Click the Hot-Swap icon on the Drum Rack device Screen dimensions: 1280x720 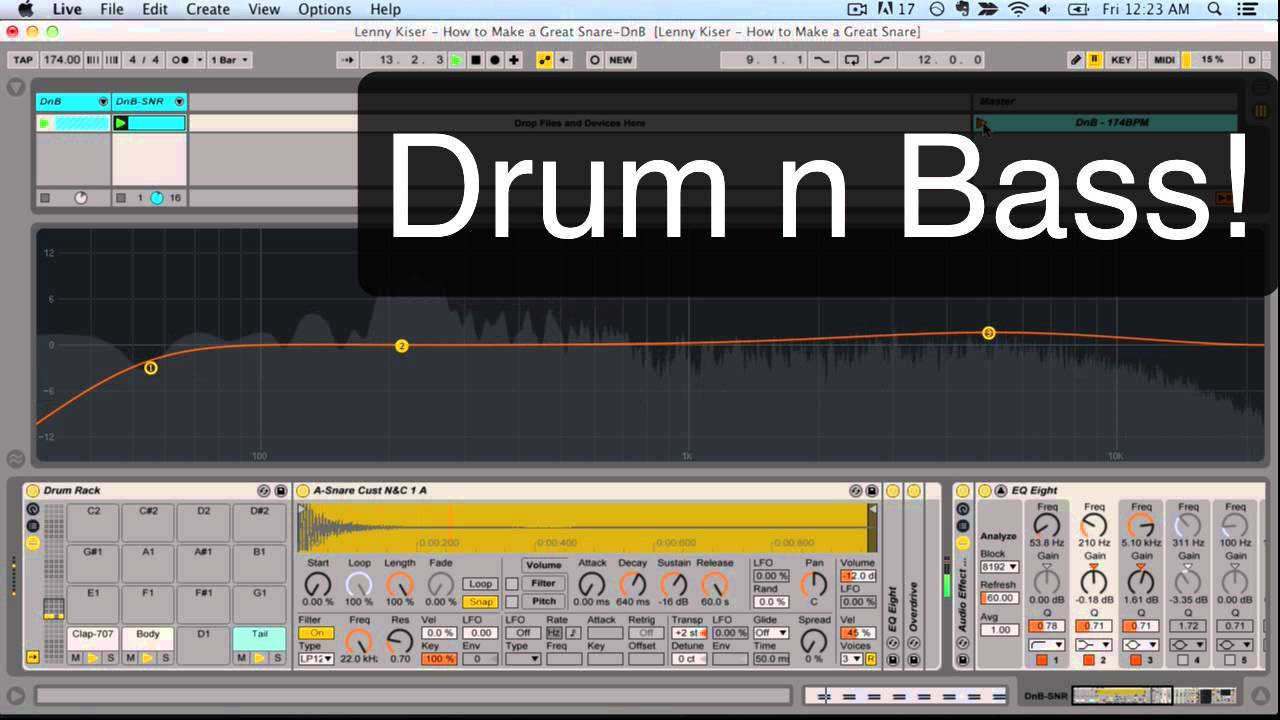tap(263, 490)
